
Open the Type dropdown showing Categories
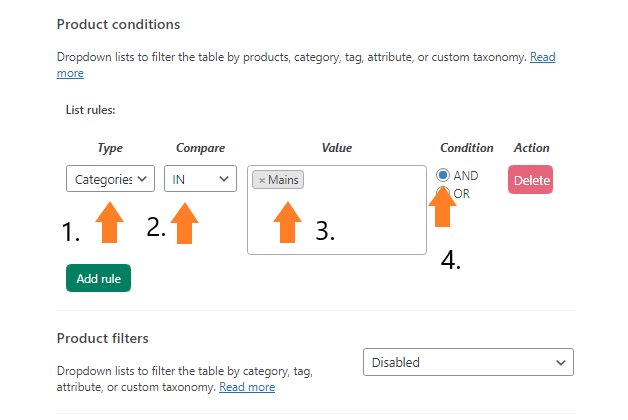tap(110, 179)
